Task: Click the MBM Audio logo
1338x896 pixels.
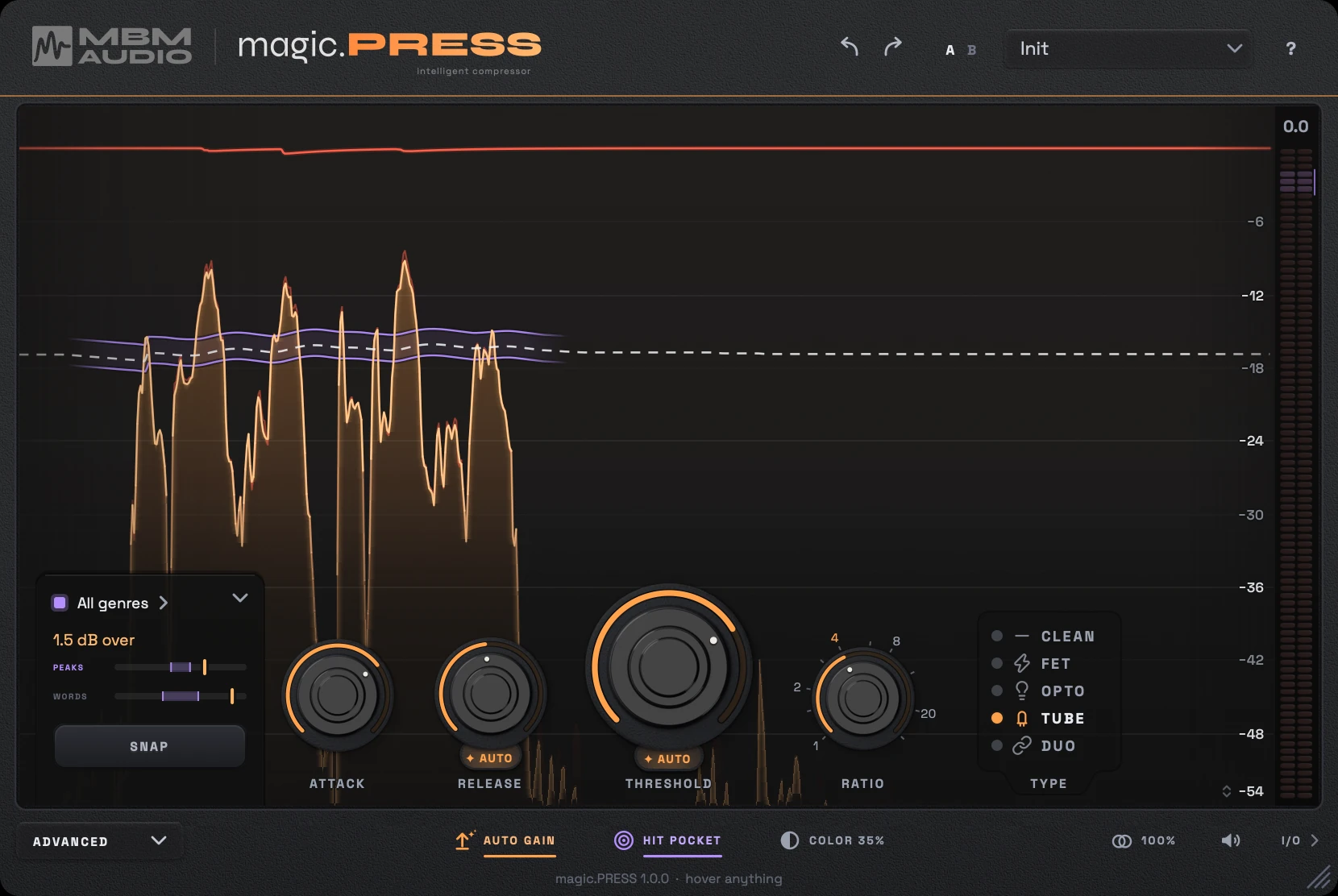Action: click(112, 46)
